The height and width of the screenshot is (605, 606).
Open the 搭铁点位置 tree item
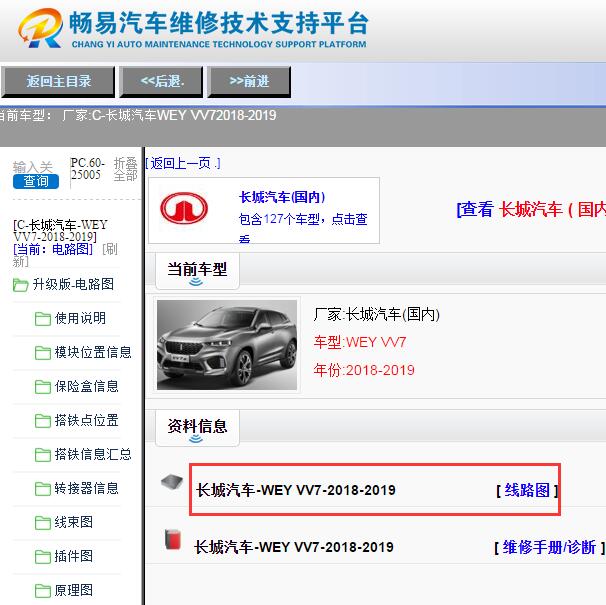point(87,421)
